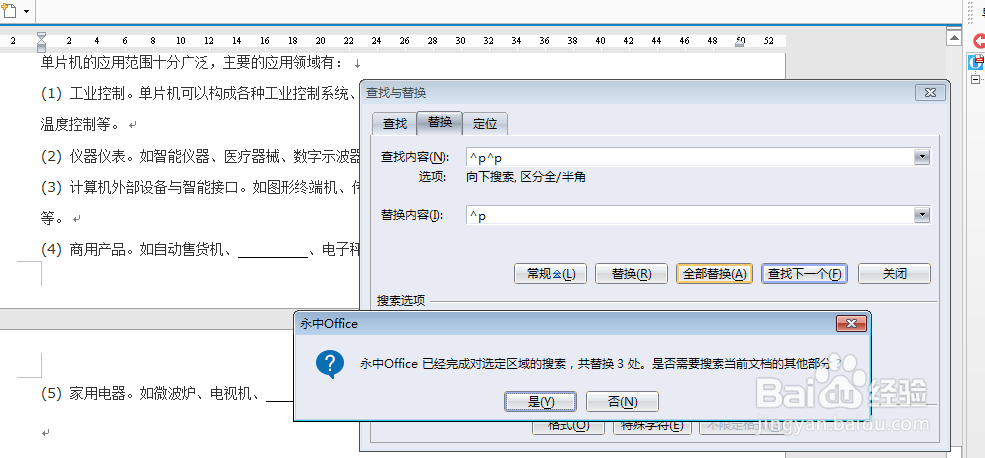
Task: Open the new document dropdown arrow
Action: 26,11
